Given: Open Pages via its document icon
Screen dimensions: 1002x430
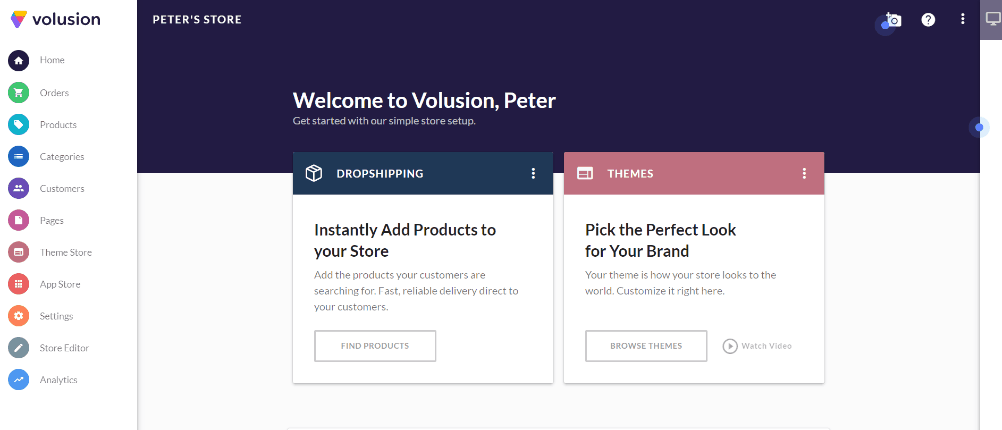Looking at the screenshot, I should click(19, 220).
